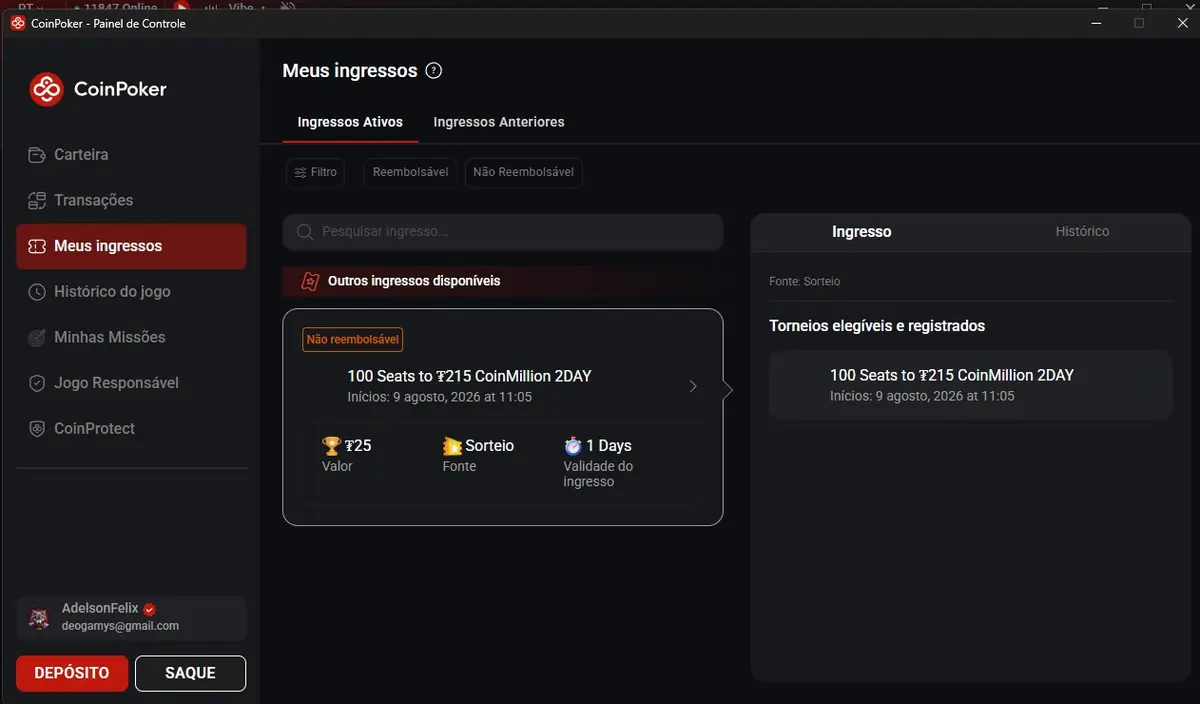Show the Ingresso details tab
The height and width of the screenshot is (704, 1200).
[861, 232]
